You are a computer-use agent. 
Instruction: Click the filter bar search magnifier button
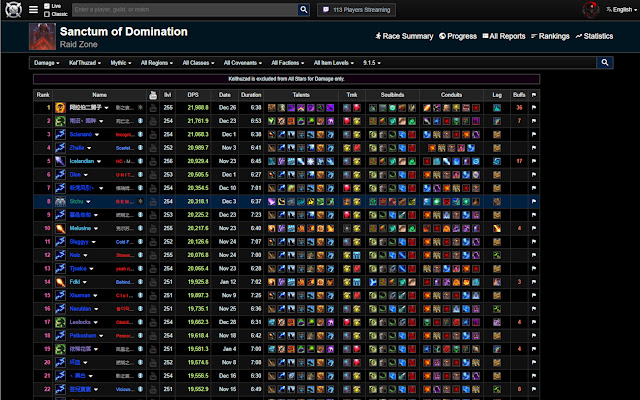(x=605, y=62)
